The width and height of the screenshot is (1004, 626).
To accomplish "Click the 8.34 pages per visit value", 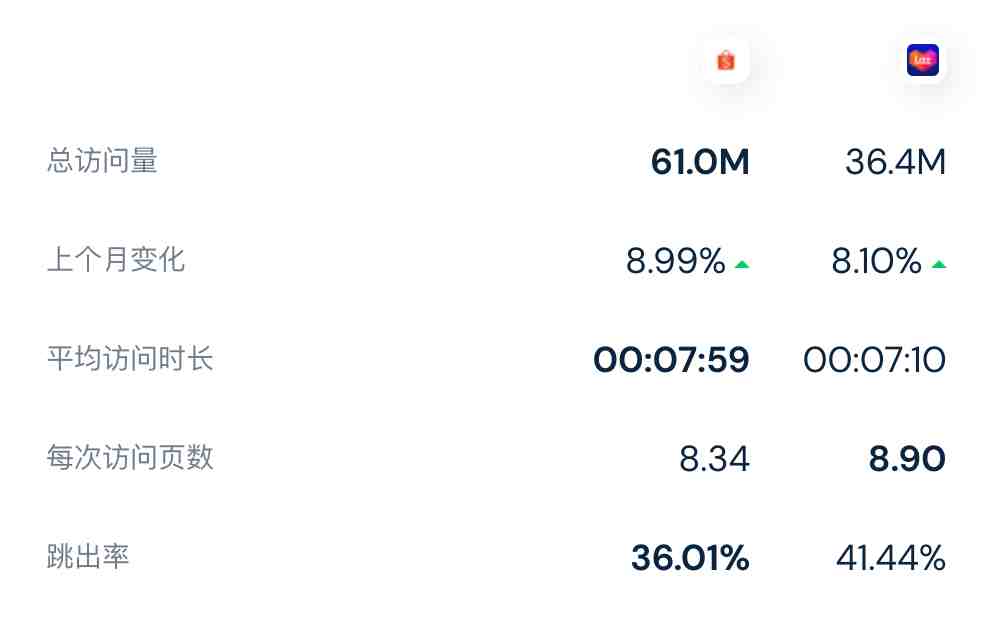I will click(x=714, y=459).
